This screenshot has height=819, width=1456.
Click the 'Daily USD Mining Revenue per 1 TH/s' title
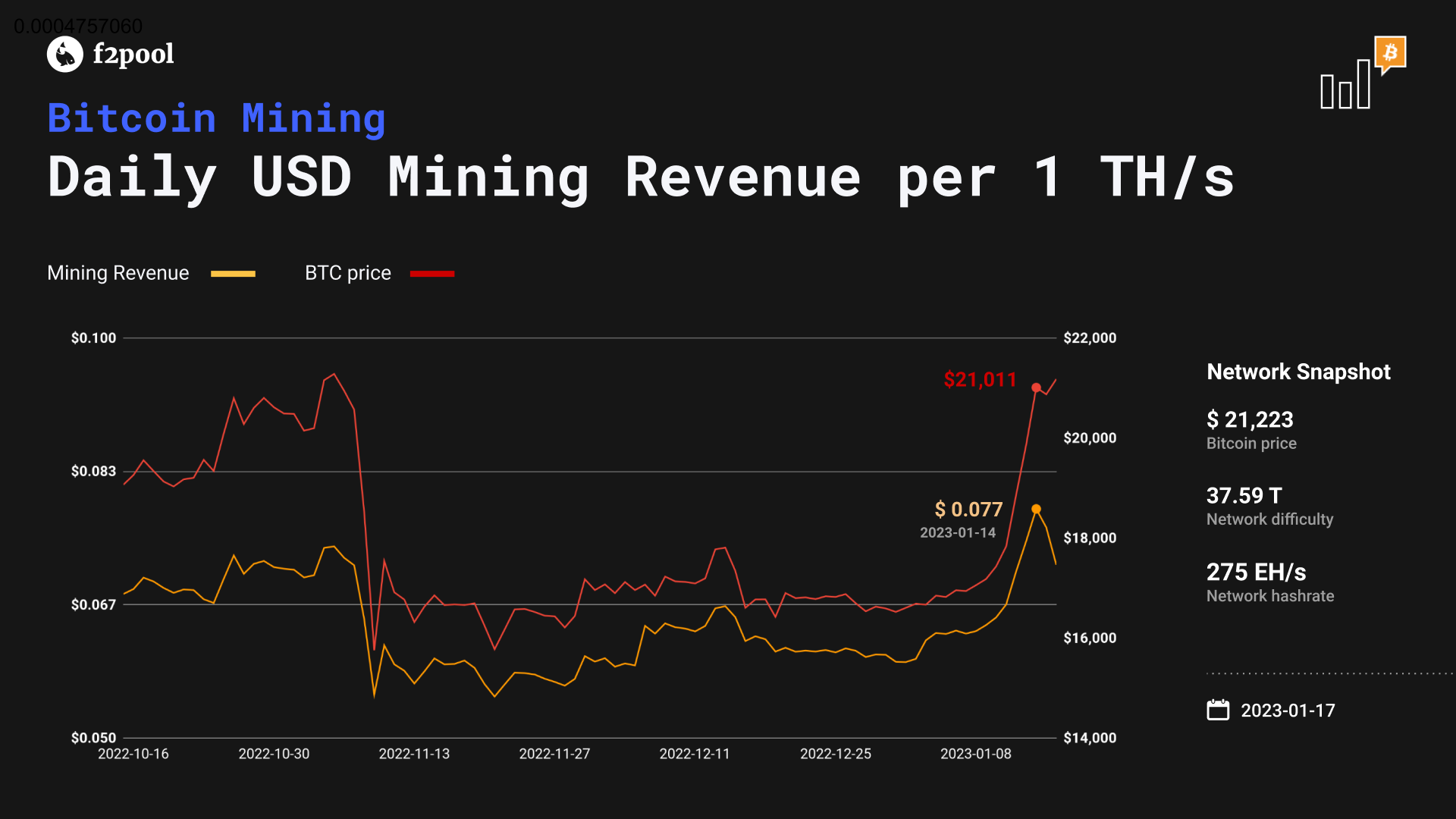click(641, 178)
